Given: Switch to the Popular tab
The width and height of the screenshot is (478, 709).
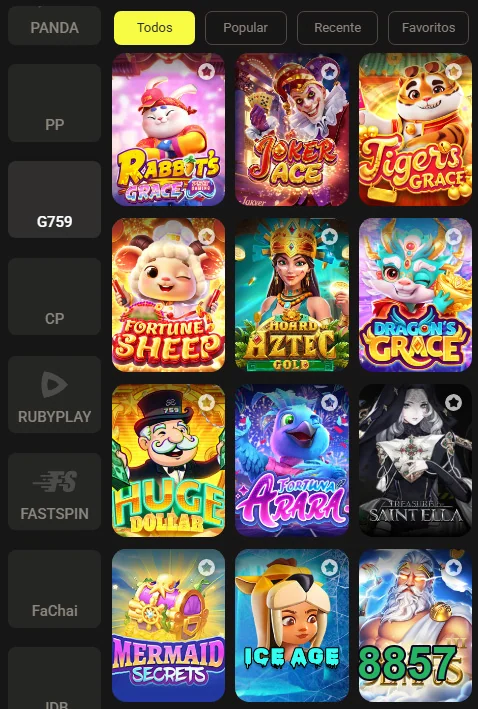Looking at the screenshot, I should pyautogui.click(x=246, y=28).
